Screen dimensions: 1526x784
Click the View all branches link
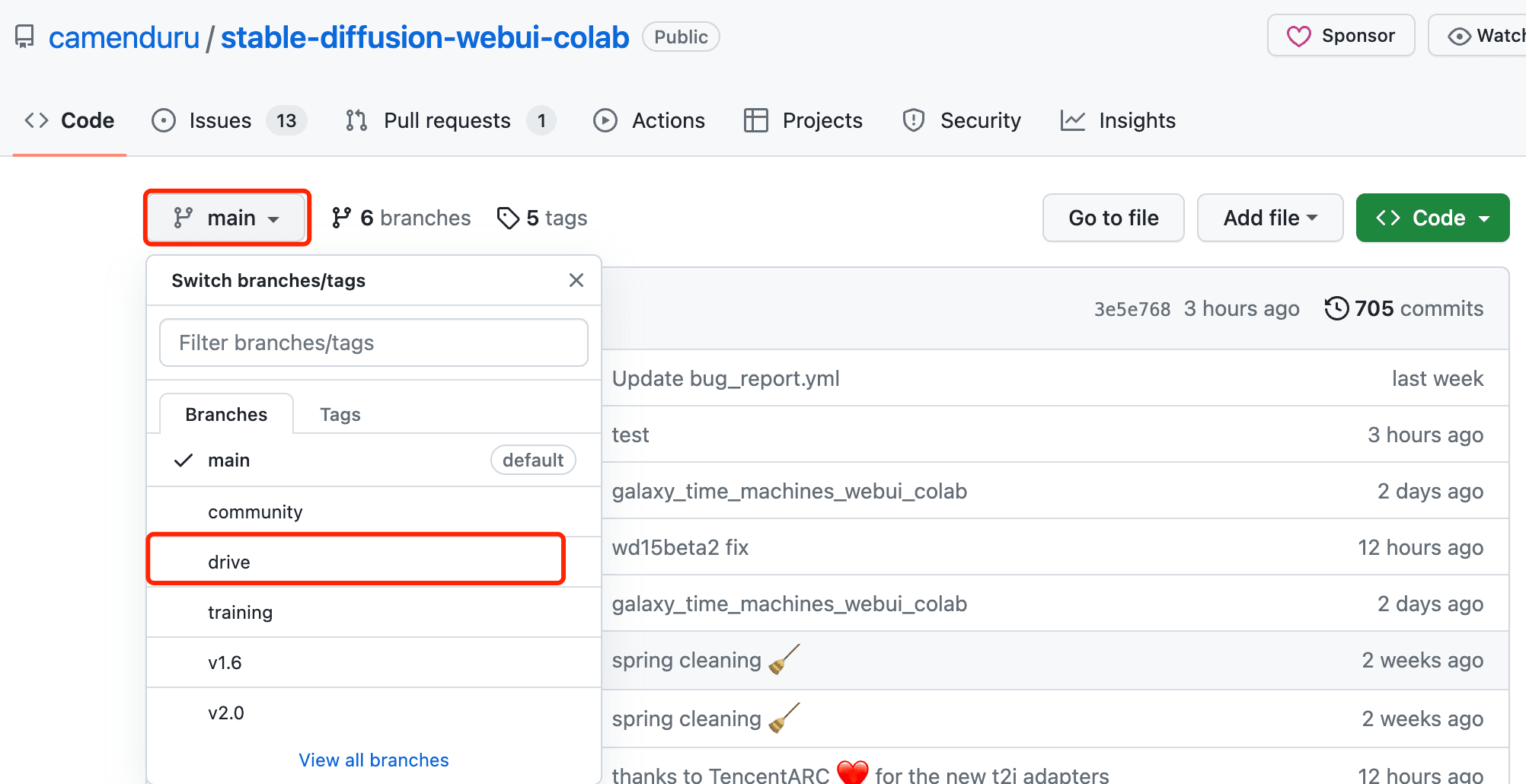point(374,760)
